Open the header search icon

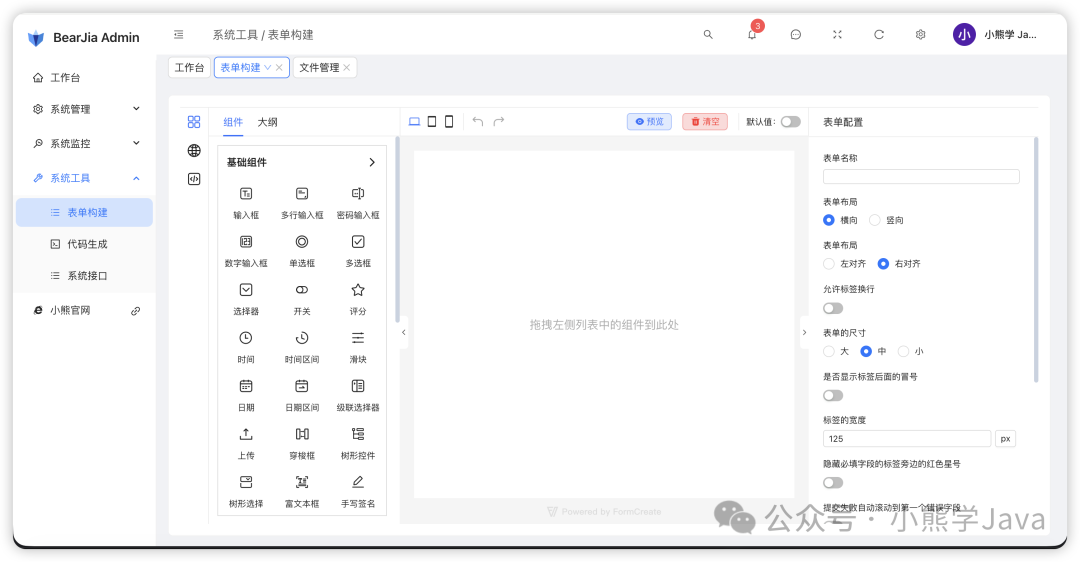tap(707, 34)
